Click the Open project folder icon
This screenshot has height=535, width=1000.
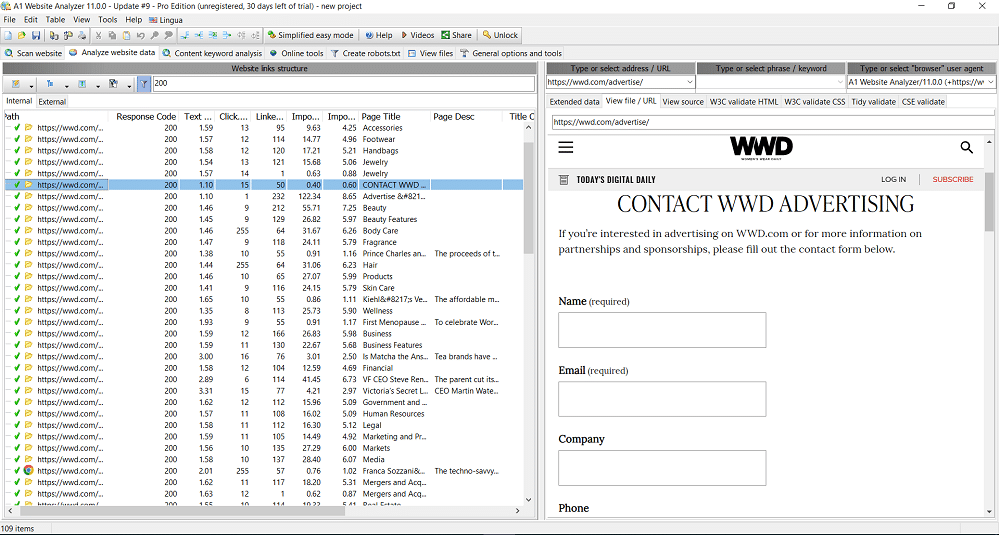[22, 35]
